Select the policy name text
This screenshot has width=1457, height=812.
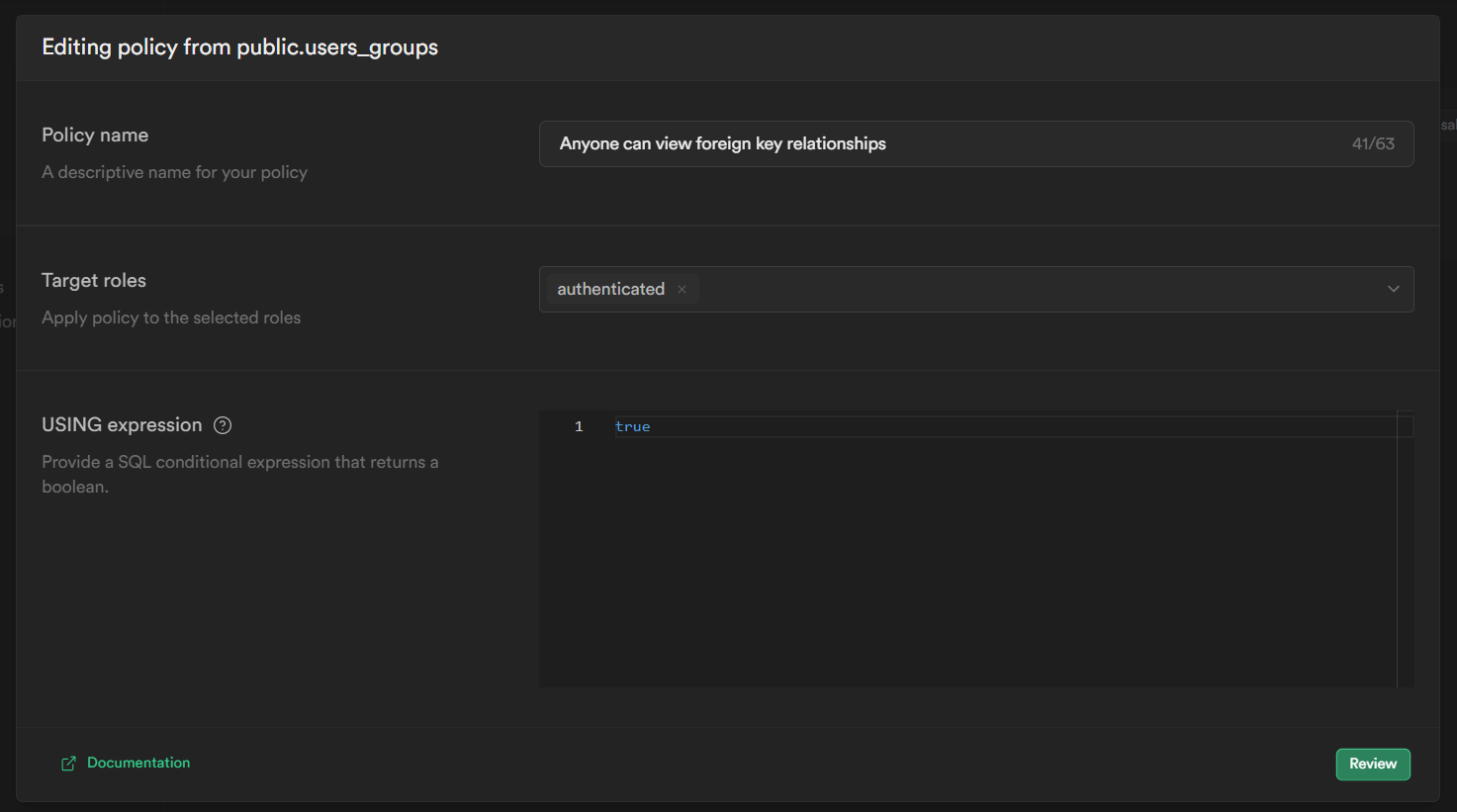722,143
